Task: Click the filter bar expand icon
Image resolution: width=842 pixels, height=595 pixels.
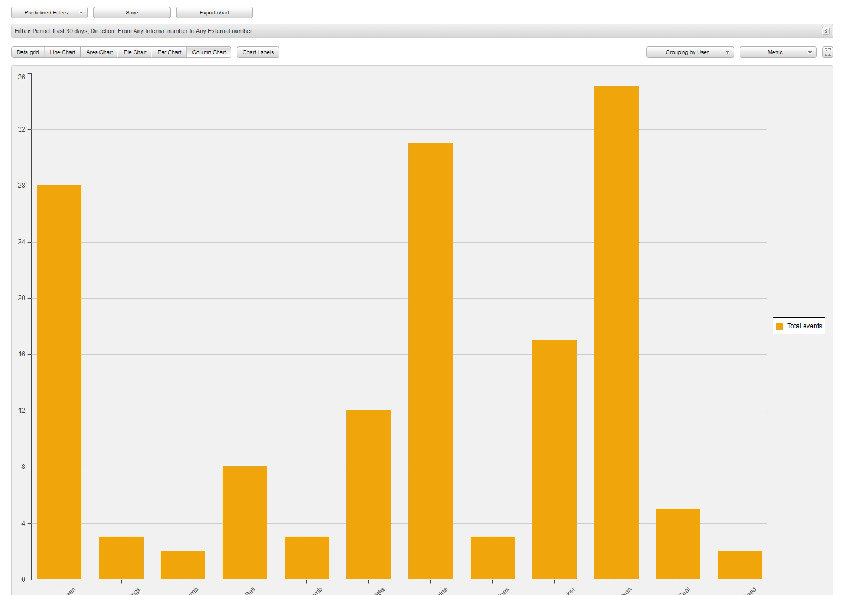Action: point(826,31)
